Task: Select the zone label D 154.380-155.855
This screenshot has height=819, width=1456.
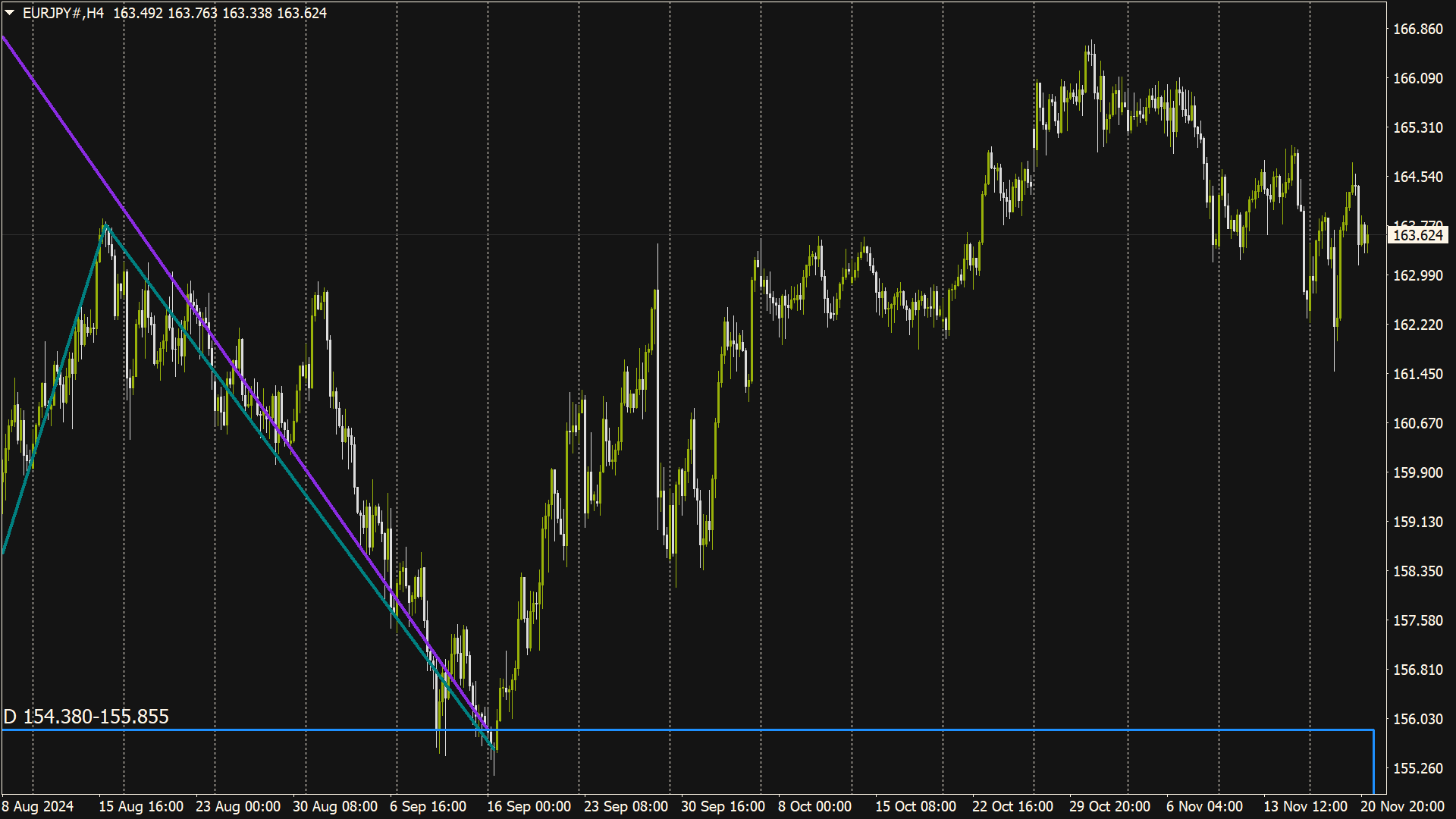Action: point(86,717)
